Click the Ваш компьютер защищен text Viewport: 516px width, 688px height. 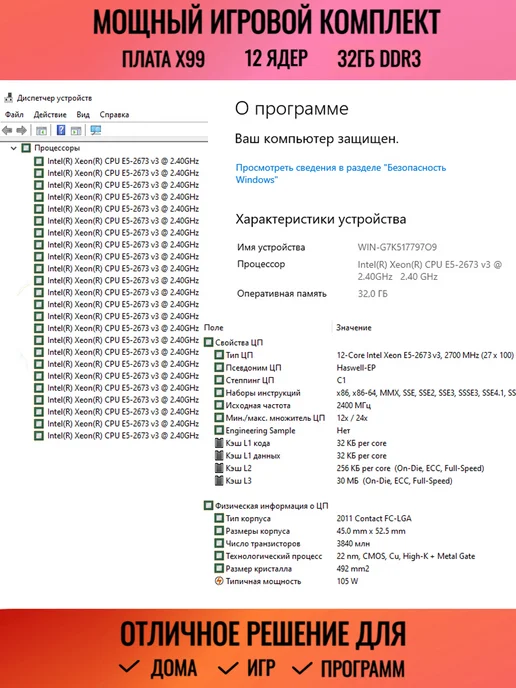(317, 139)
